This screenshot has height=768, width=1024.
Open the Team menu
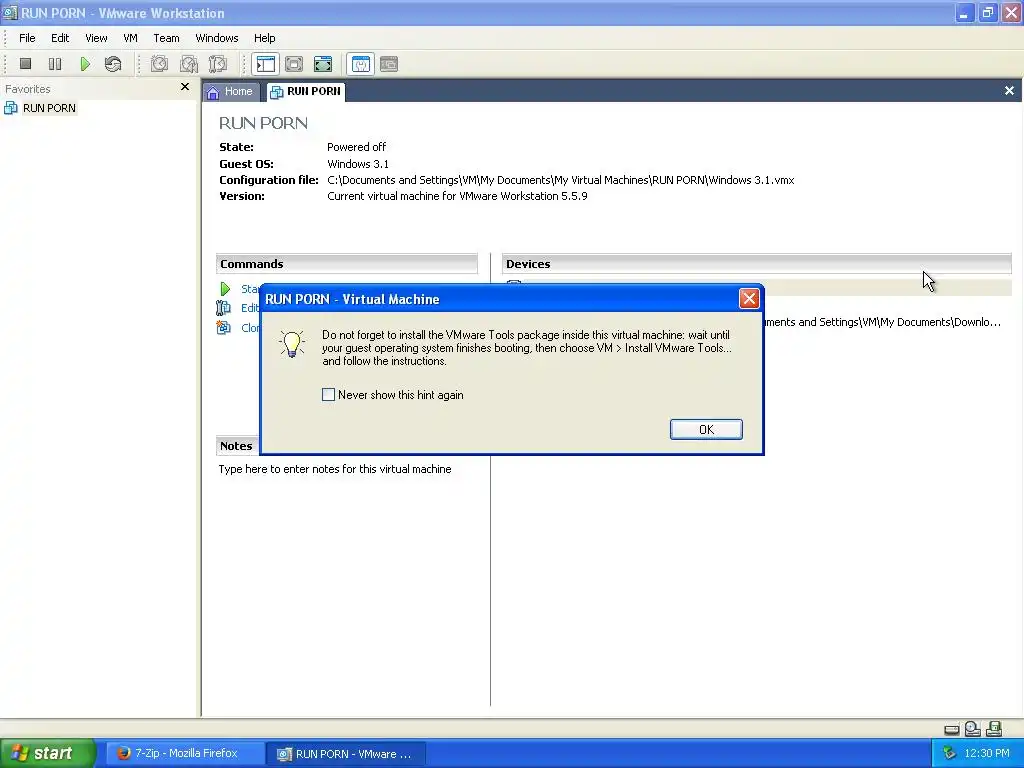tap(166, 38)
